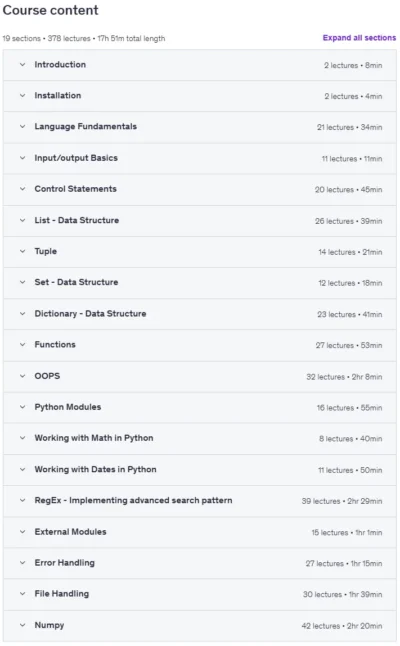Click chevron icon beside Input/output Basics
This screenshot has width=400, height=646.
23,158
